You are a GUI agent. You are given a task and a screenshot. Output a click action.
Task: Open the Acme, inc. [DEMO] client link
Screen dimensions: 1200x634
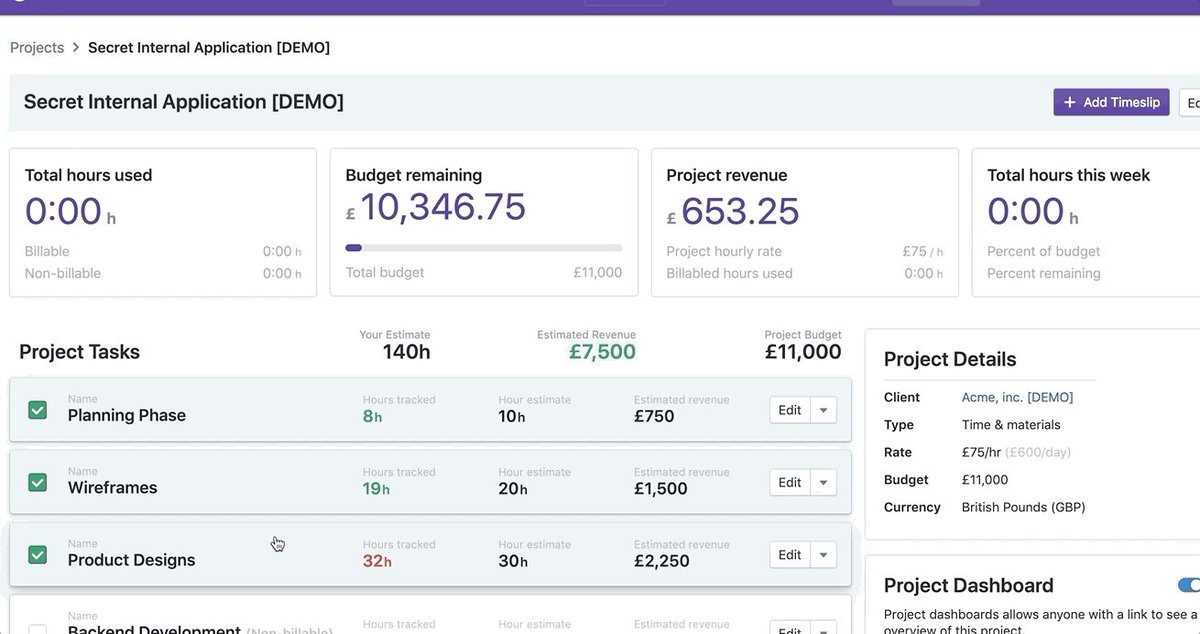coord(1017,397)
